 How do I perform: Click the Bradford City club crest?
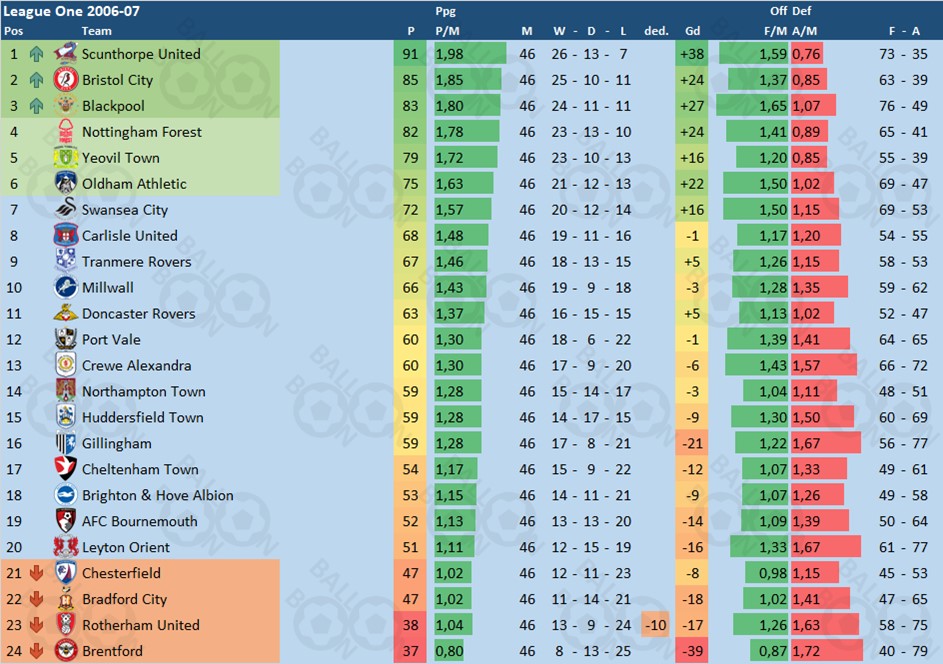(66, 598)
